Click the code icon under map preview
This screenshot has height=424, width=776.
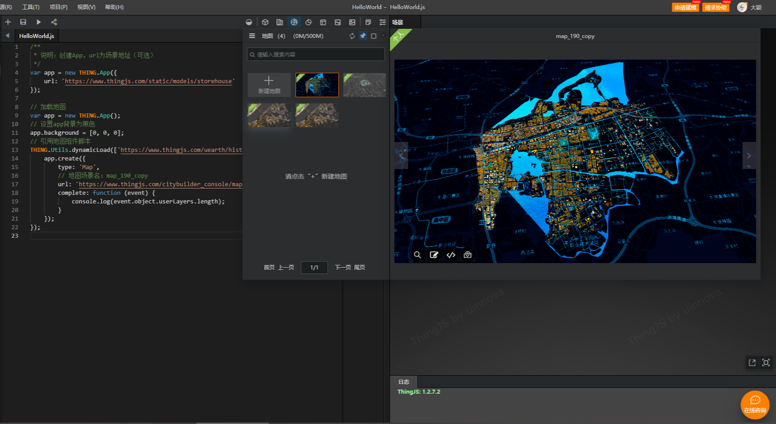pos(451,255)
